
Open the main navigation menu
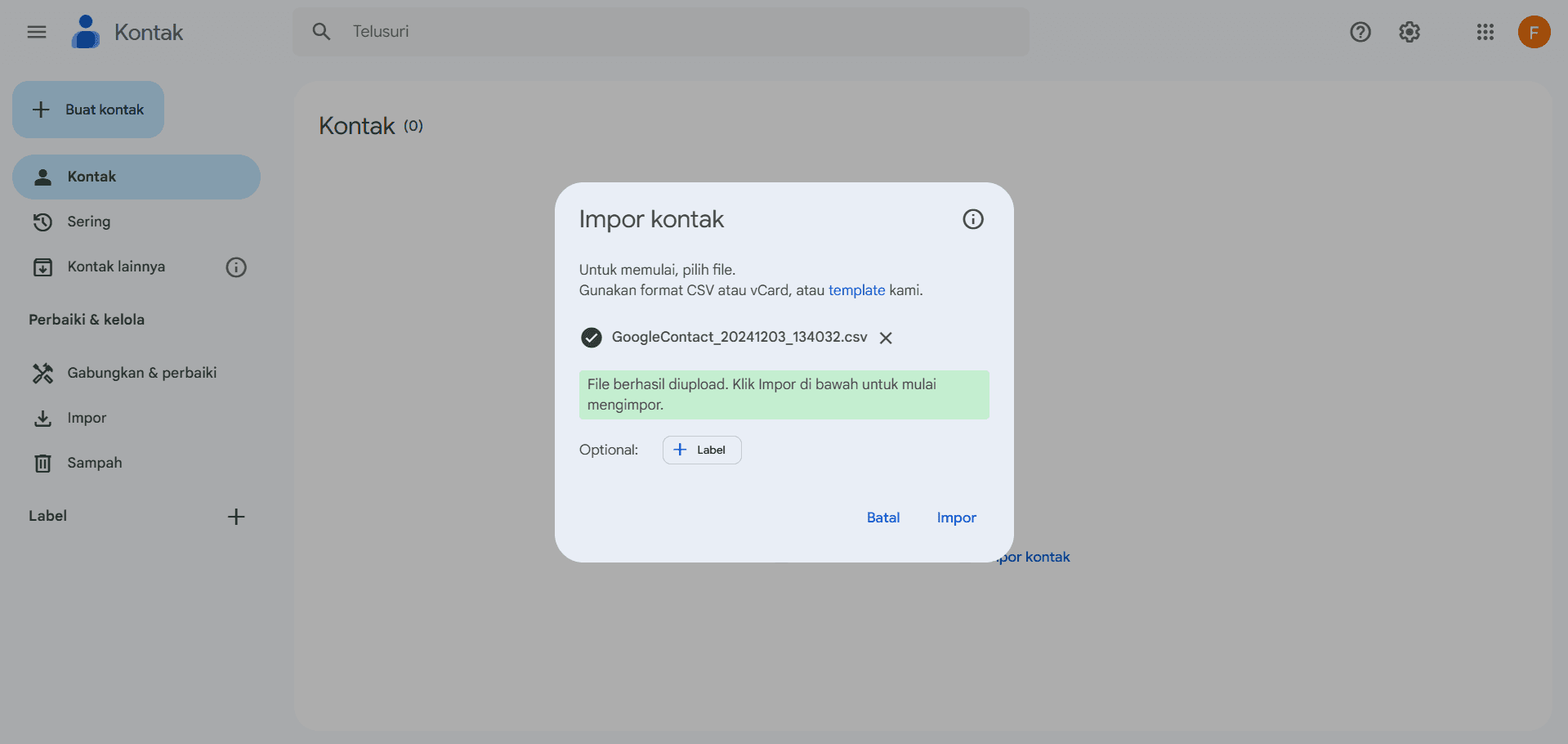click(x=35, y=31)
